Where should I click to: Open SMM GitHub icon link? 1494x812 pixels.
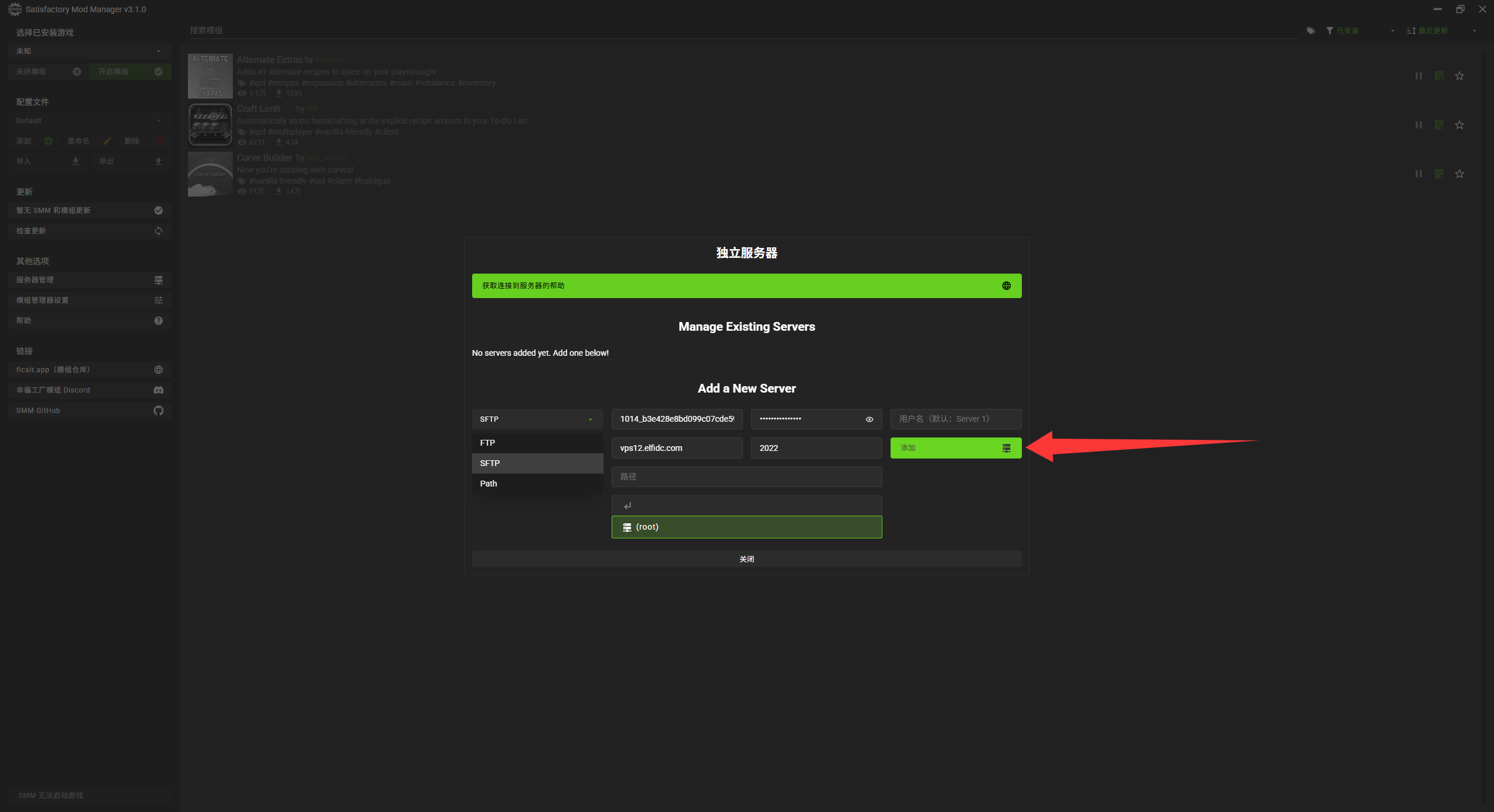[x=158, y=411]
